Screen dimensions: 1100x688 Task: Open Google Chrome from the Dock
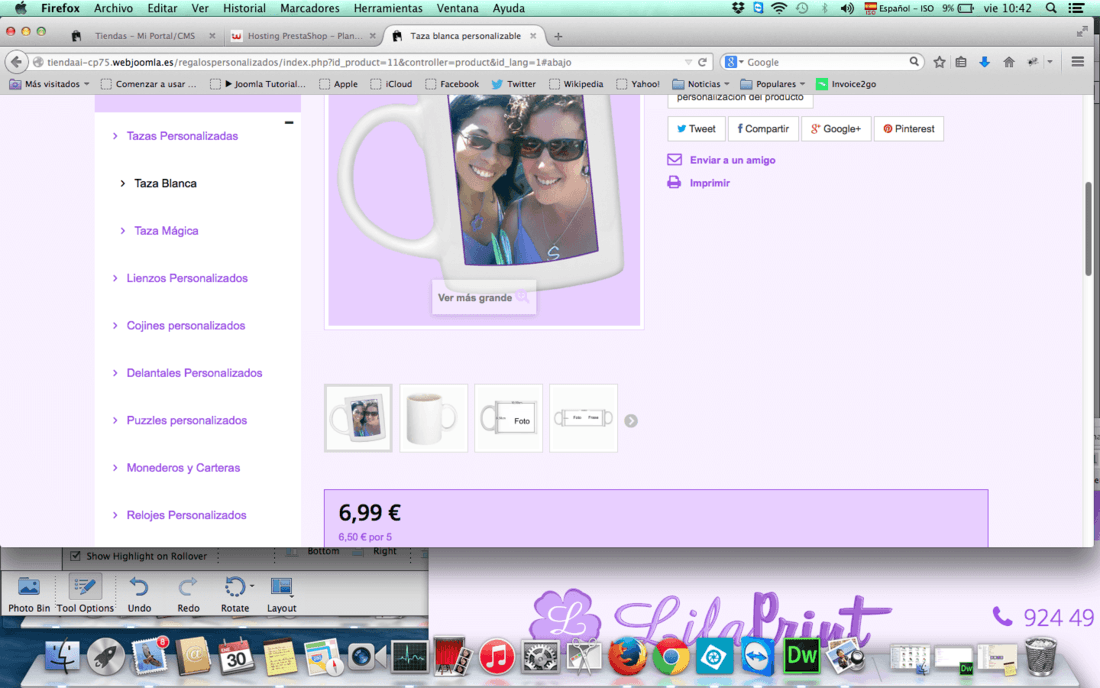tap(671, 656)
